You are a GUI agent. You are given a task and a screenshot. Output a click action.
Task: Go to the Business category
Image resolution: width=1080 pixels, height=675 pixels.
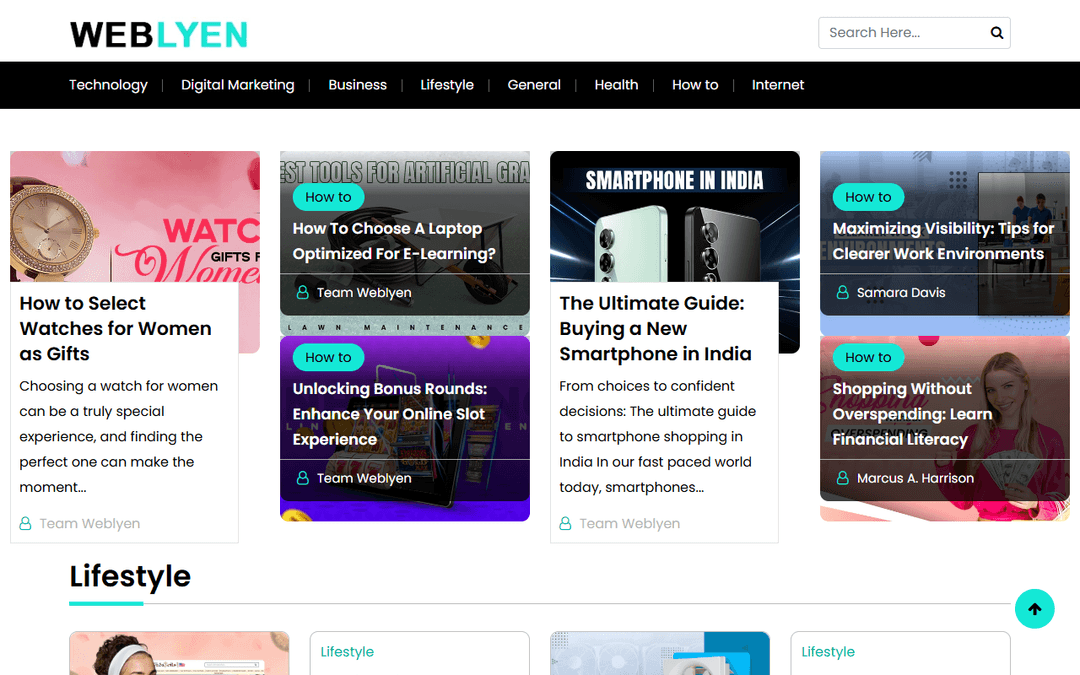tap(357, 85)
